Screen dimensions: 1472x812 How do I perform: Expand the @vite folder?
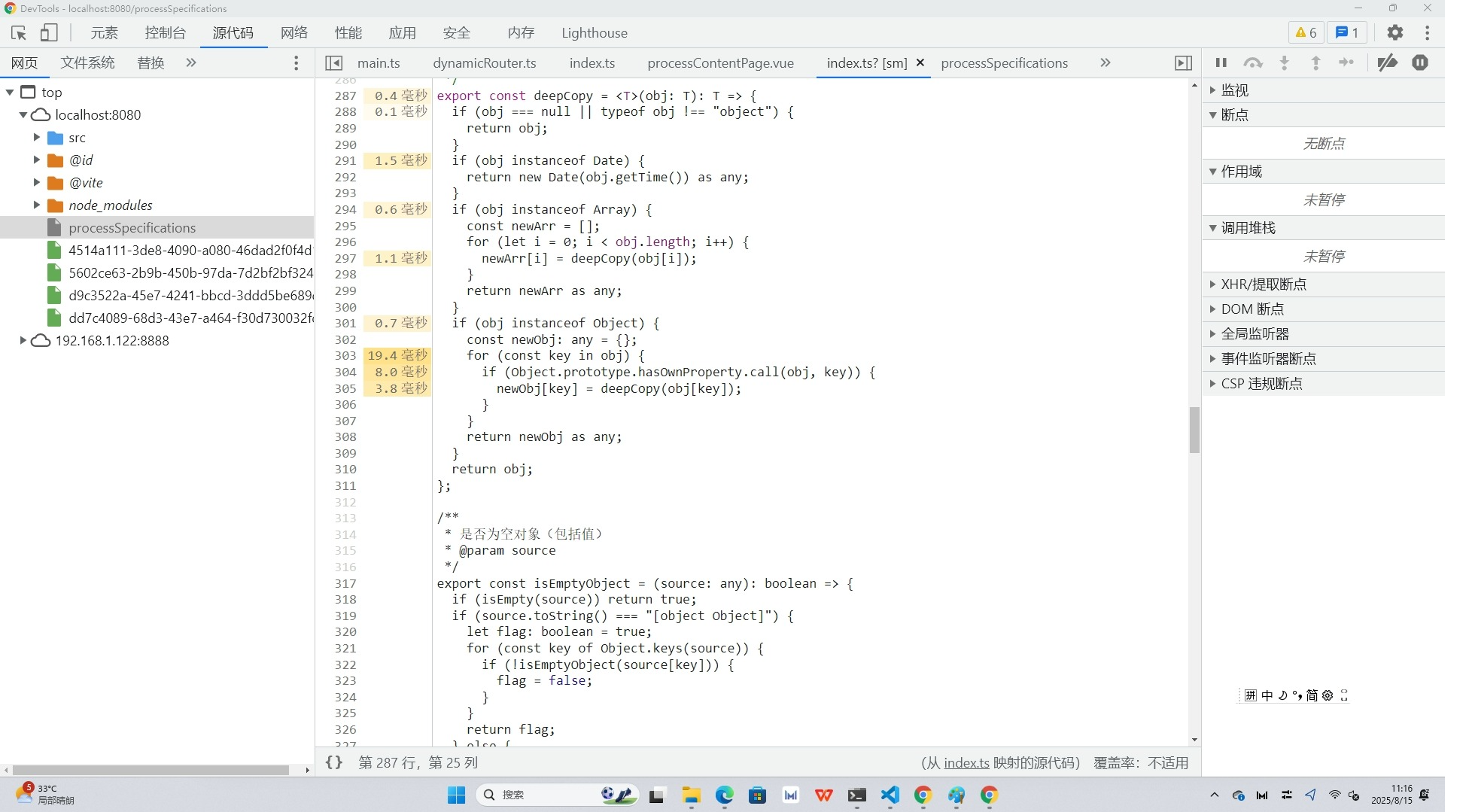click(x=36, y=183)
